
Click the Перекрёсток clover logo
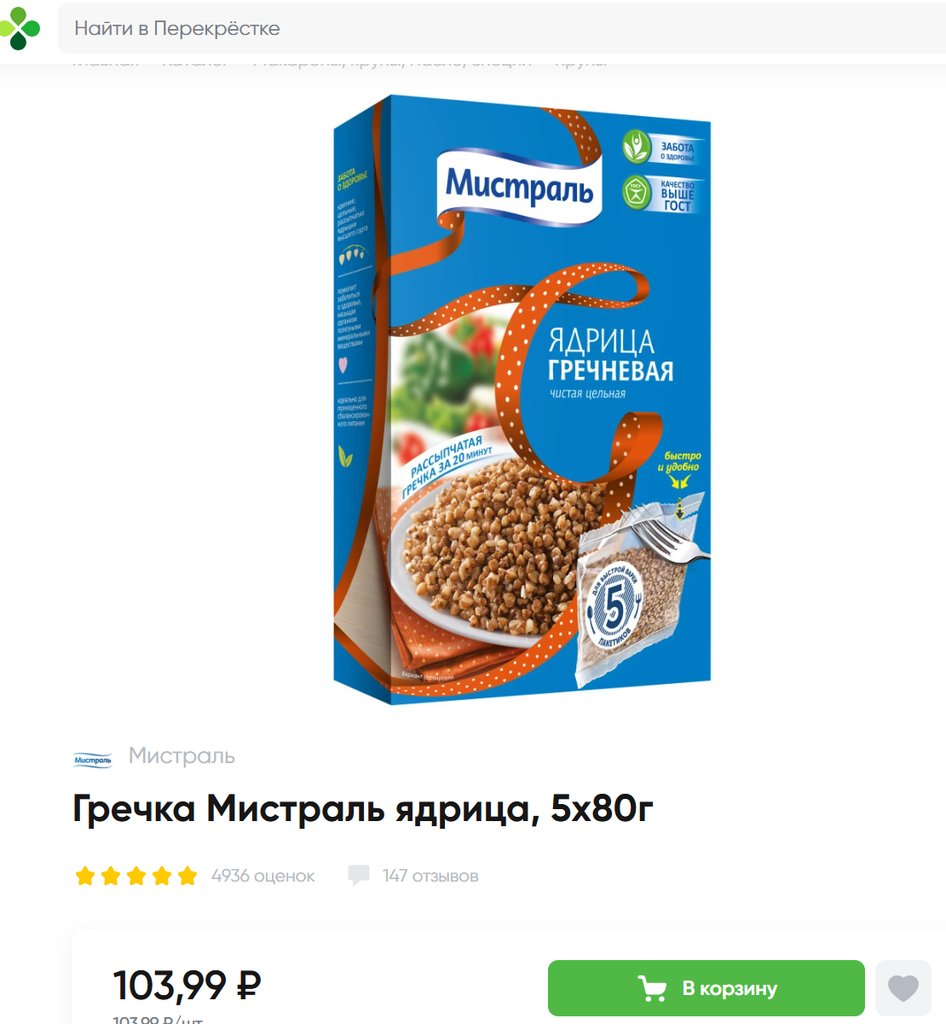19,28
